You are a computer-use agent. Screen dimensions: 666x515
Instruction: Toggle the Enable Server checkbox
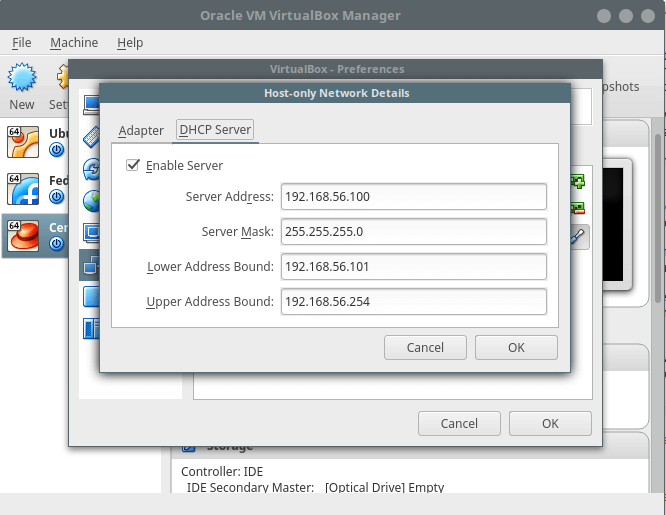[x=133, y=165]
